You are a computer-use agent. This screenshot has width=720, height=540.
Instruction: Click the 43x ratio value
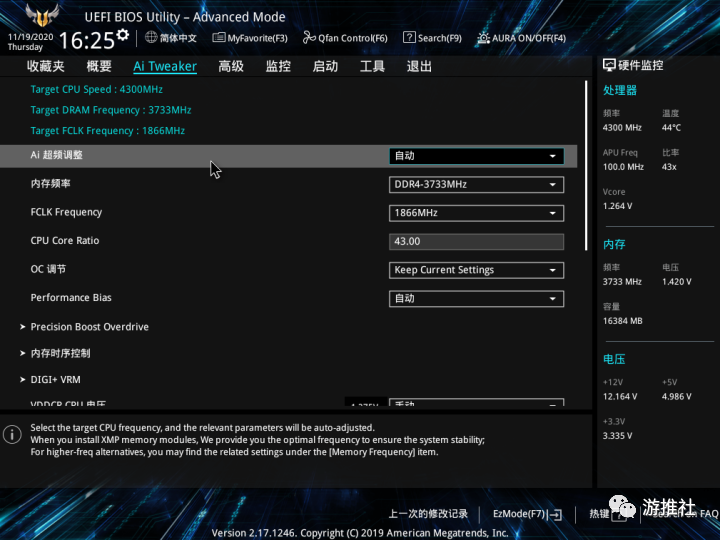[x=669, y=167]
